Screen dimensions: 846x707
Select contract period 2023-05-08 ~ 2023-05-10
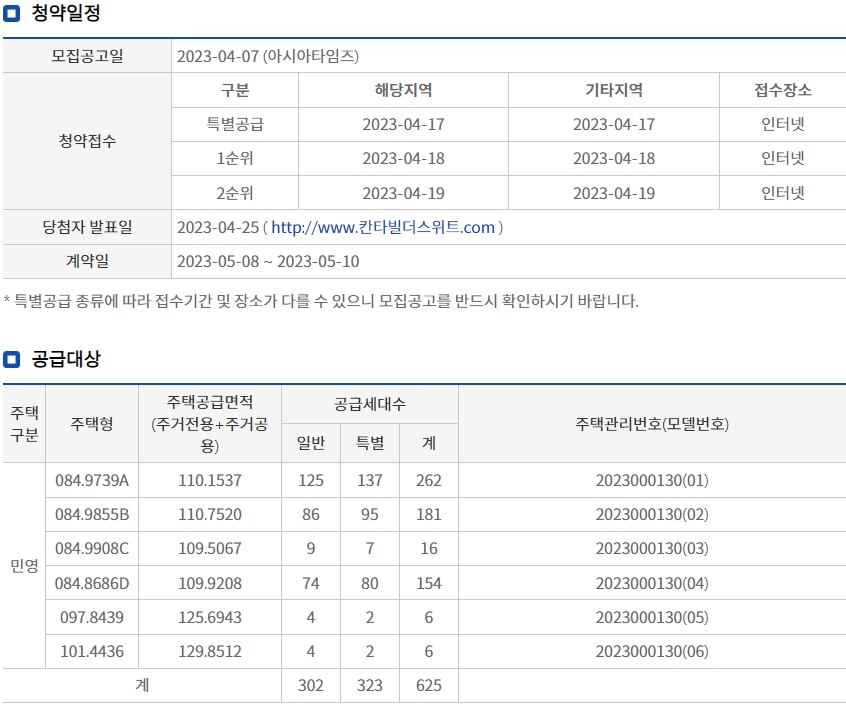268,261
